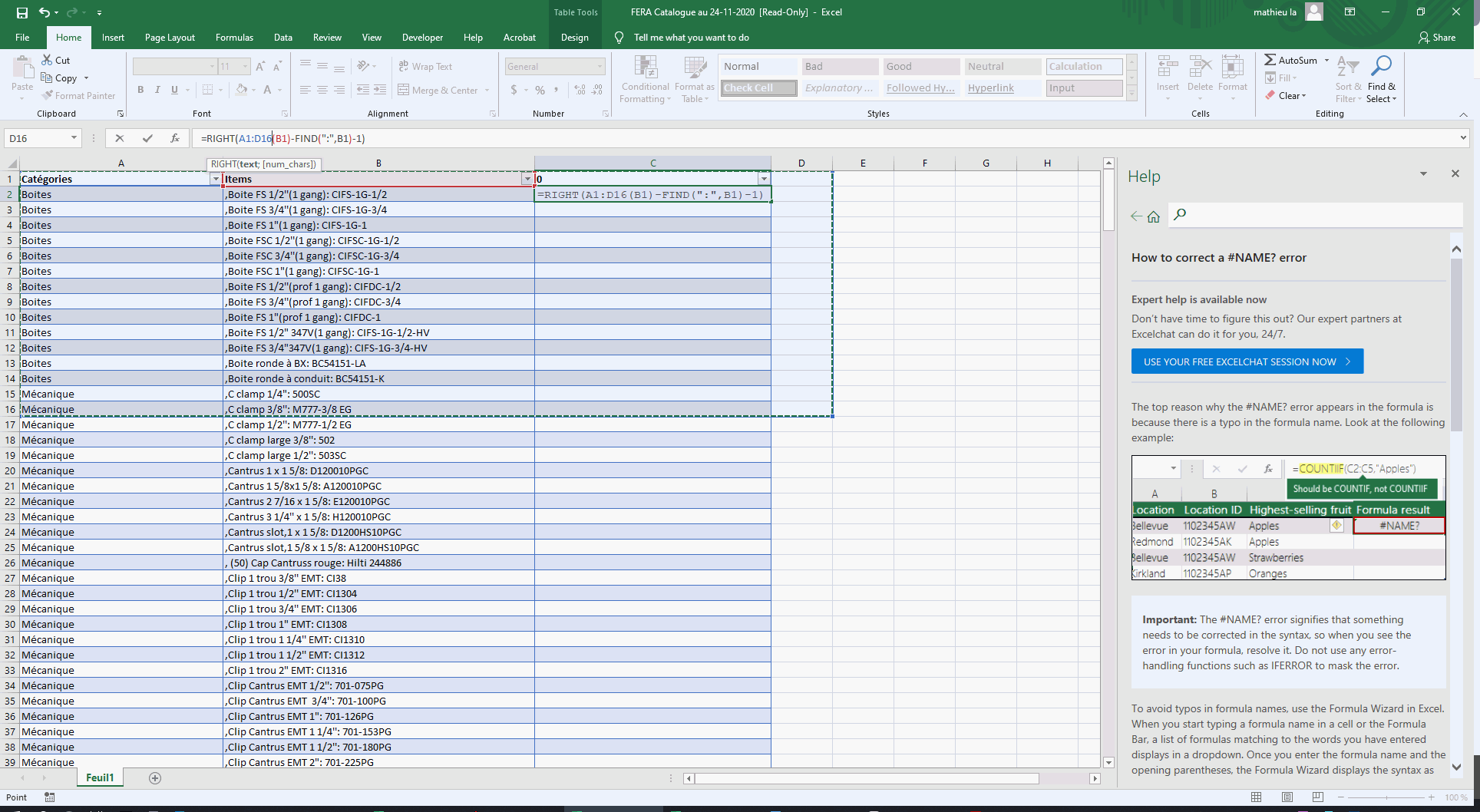Viewport: 1480px width, 812px height.
Task: Click Help pane home icon
Action: tap(1153, 216)
